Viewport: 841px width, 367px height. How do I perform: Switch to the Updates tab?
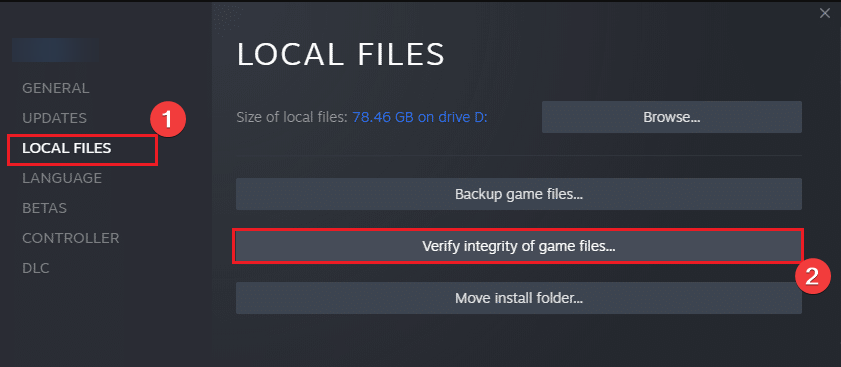(x=54, y=118)
